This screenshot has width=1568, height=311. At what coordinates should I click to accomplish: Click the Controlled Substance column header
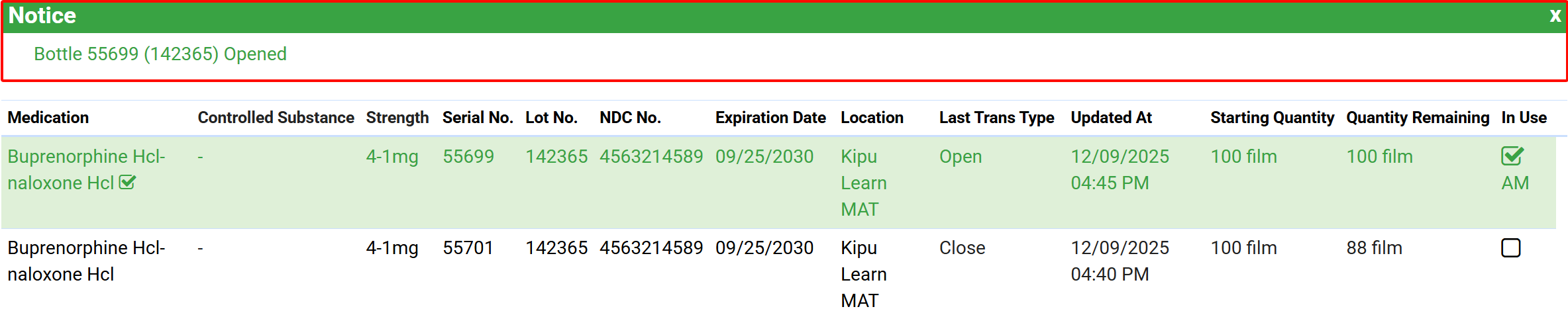coord(276,118)
